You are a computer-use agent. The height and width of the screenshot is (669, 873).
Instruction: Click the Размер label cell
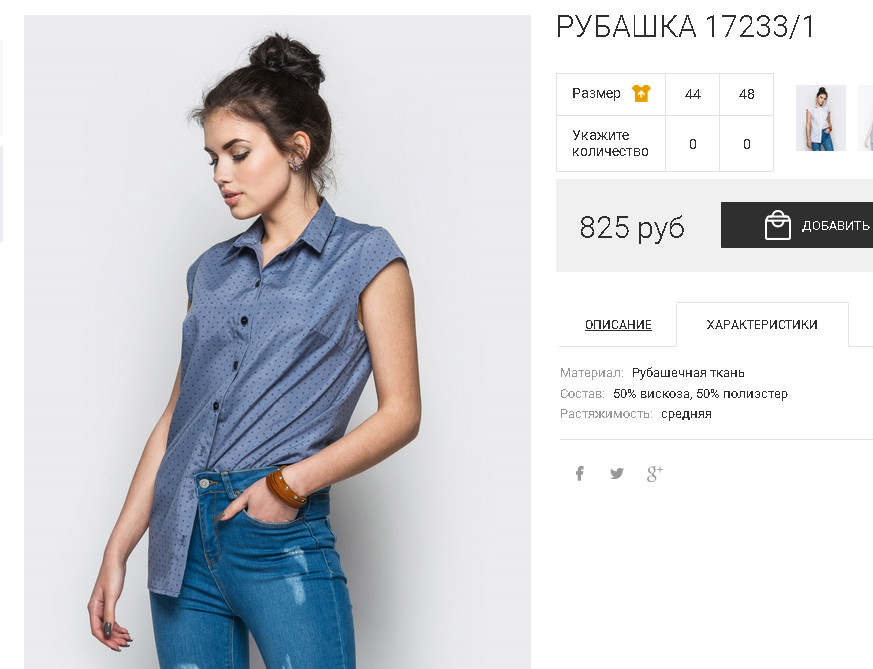(x=611, y=94)
